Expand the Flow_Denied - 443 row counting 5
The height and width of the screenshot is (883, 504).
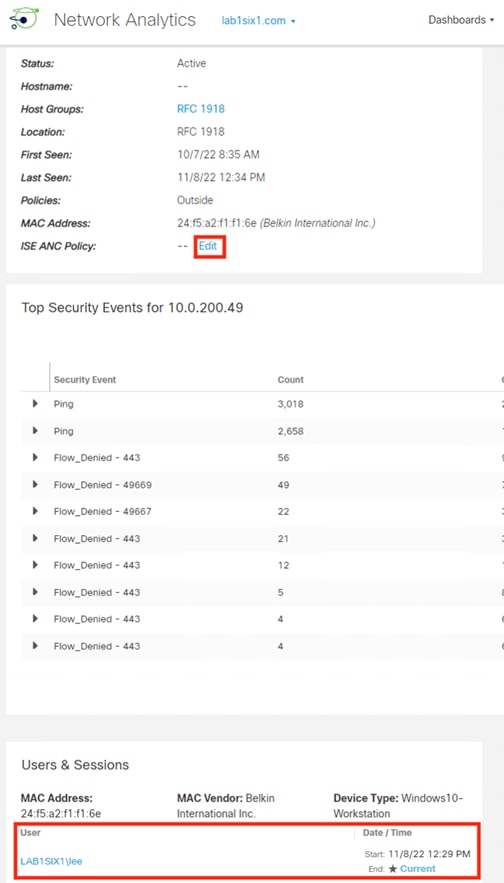(35, 592)
